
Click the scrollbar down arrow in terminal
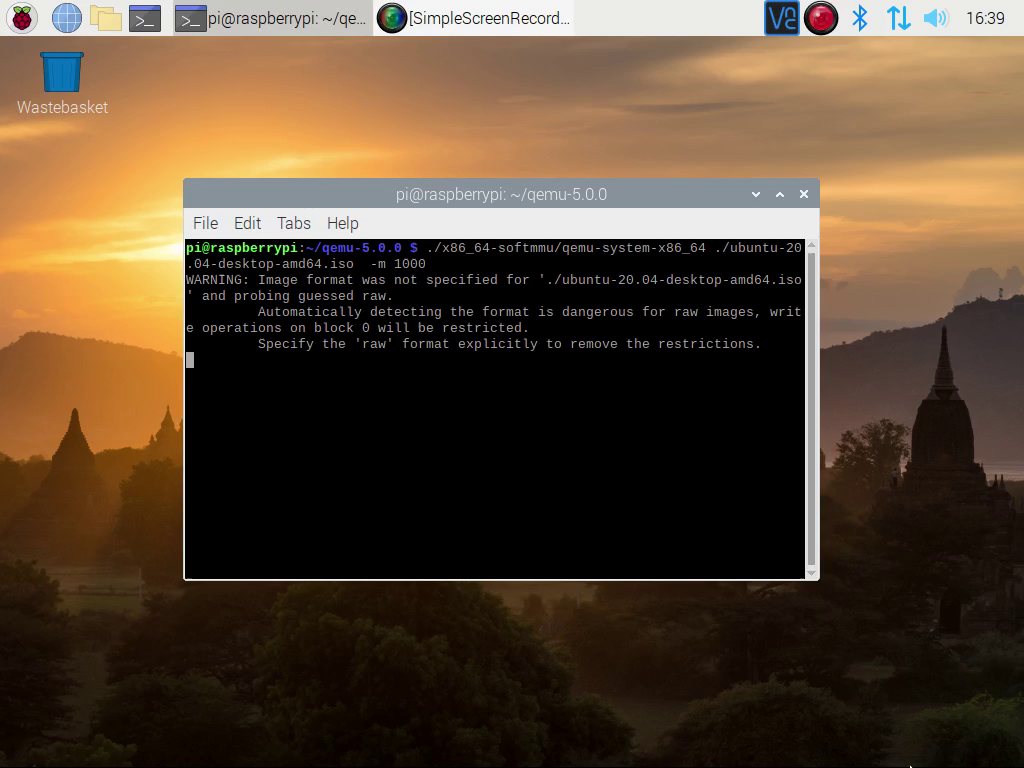point(812,573)
